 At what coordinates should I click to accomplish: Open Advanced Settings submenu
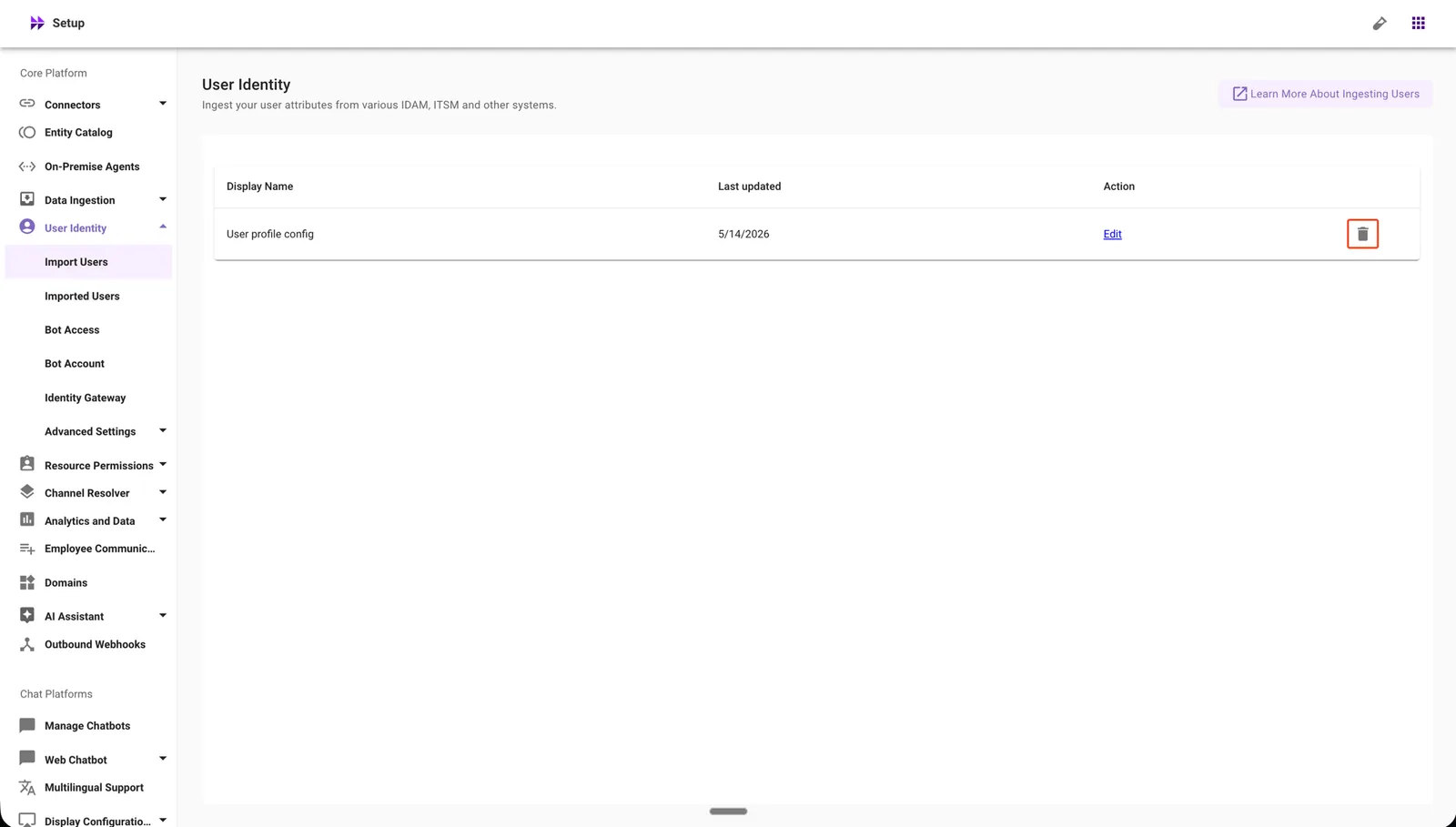[90, 431]
